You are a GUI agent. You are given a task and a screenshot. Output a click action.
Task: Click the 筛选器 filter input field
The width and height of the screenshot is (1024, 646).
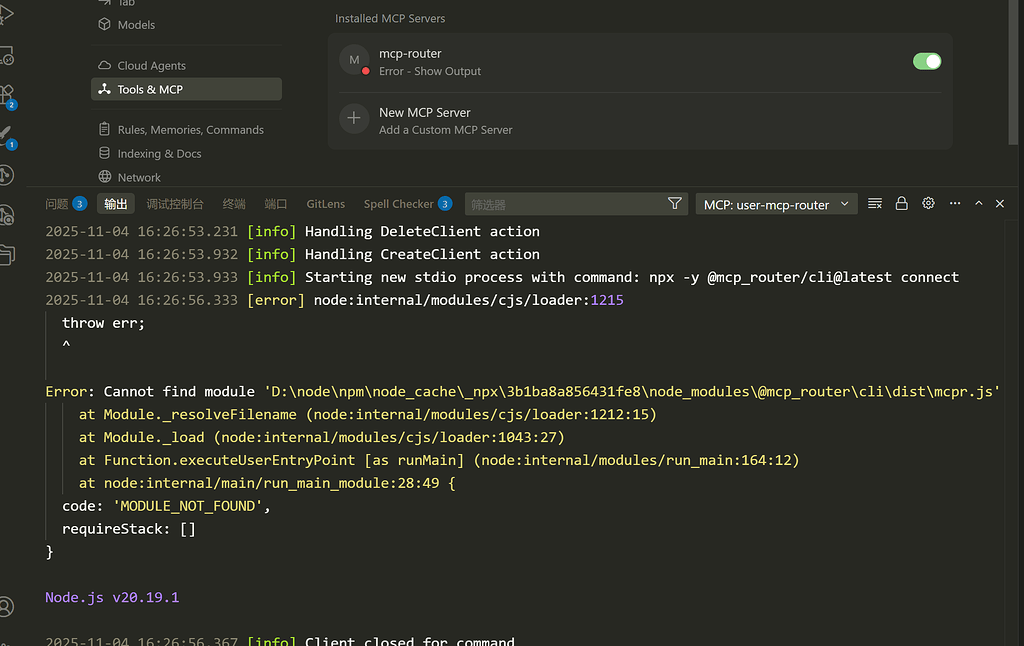[x=566, y=204]
